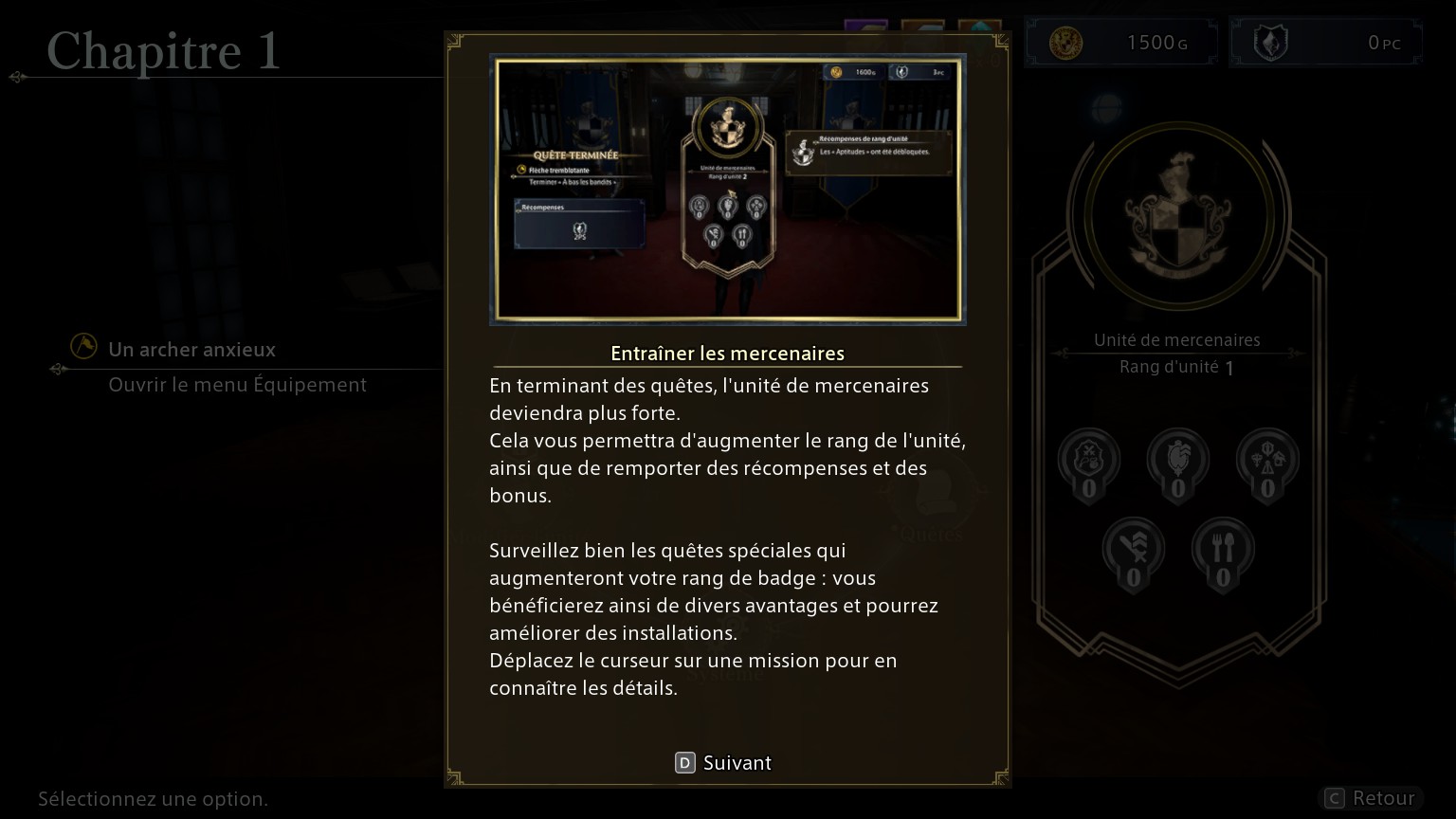Click the Suivant button in the tutorial
The width and height of the screenshot is (1456, 819).
tap(723, 763)
